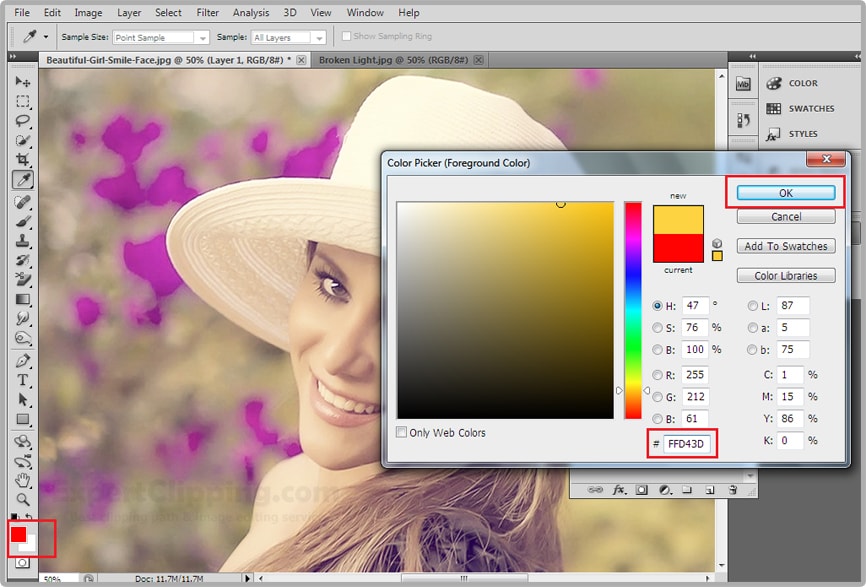
Task: Open the Swatches panel icon
Action: click(774, 108)
